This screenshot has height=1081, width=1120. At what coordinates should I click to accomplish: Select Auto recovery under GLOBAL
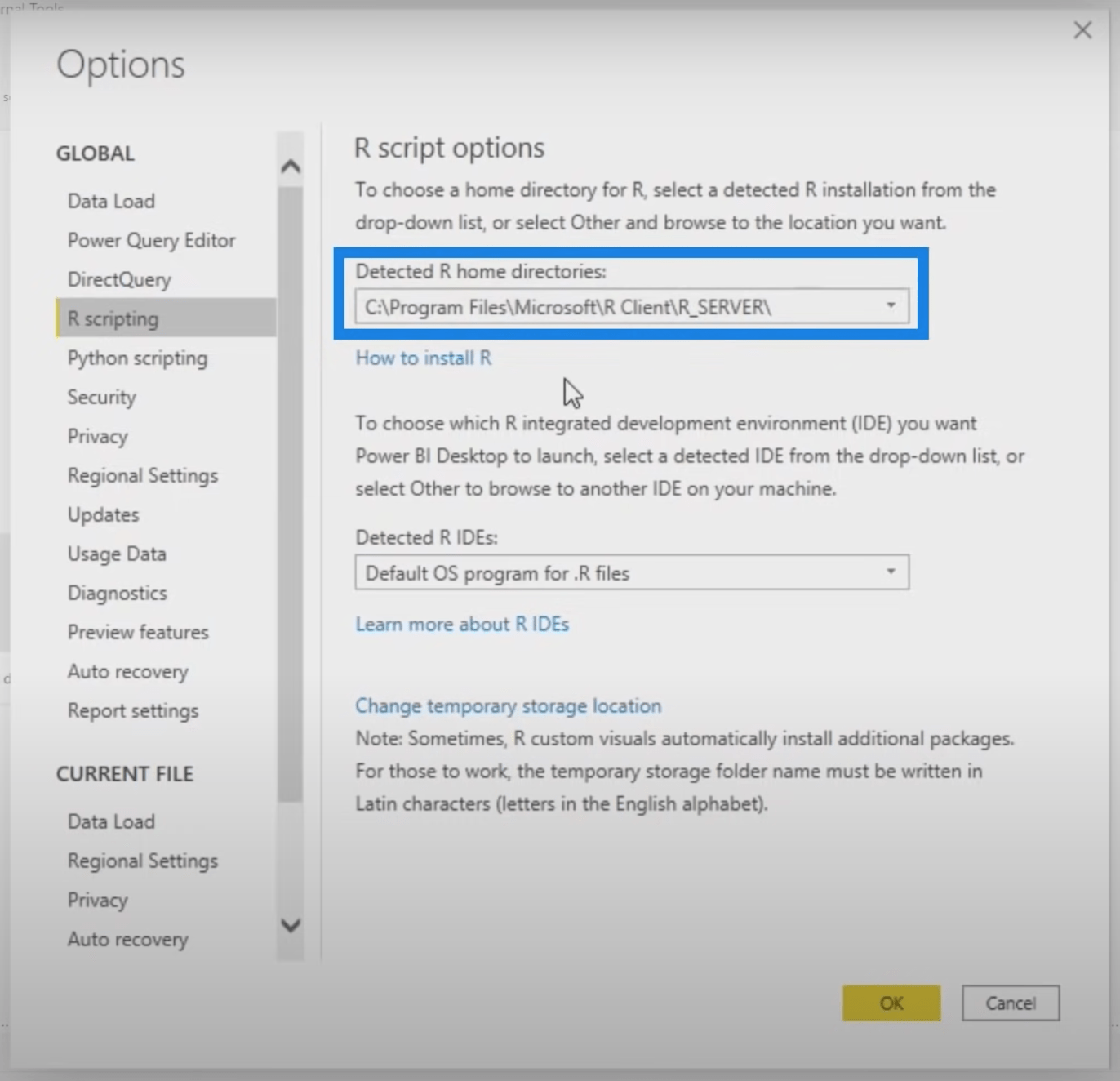[127, 671]
